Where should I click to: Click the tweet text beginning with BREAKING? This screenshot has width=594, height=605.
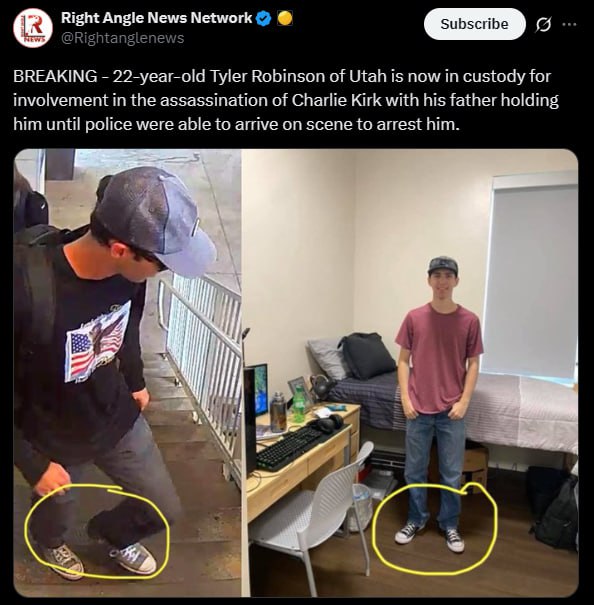point(286,100)
